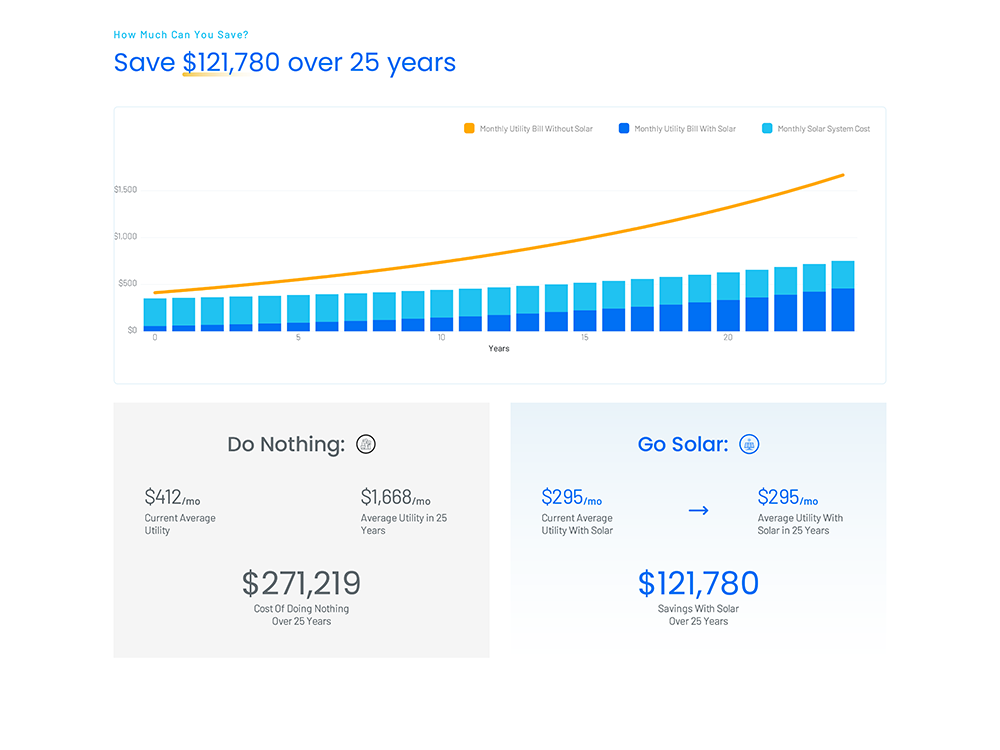Click the $0 y-axis label
The image size is (1000, 750).
(x=132, y=330)
